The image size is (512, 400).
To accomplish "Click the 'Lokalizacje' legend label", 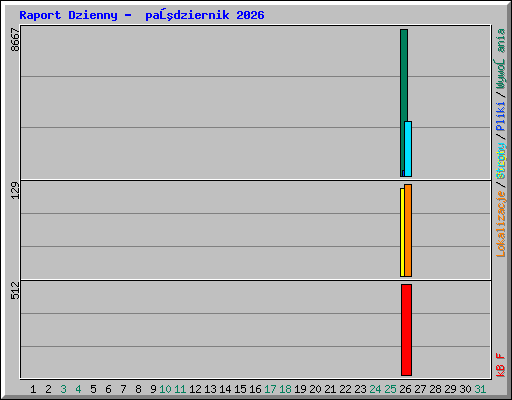I will (x=500, y=224).
